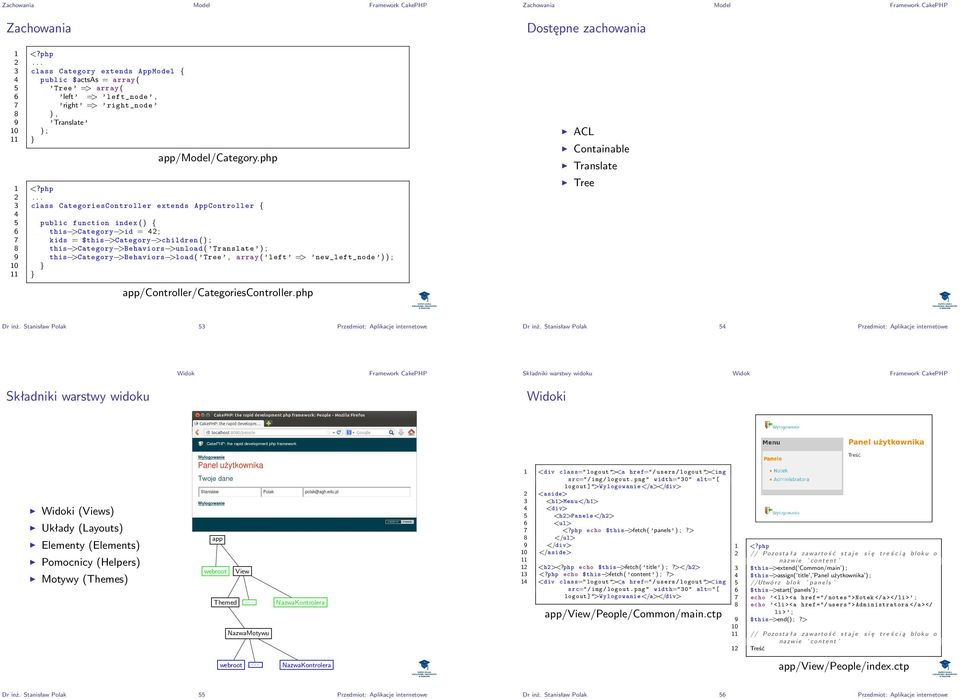The height and width of the screenshot is (699, 960).
Task: Click the green webroot node in the tree
Action: [216, 571]
